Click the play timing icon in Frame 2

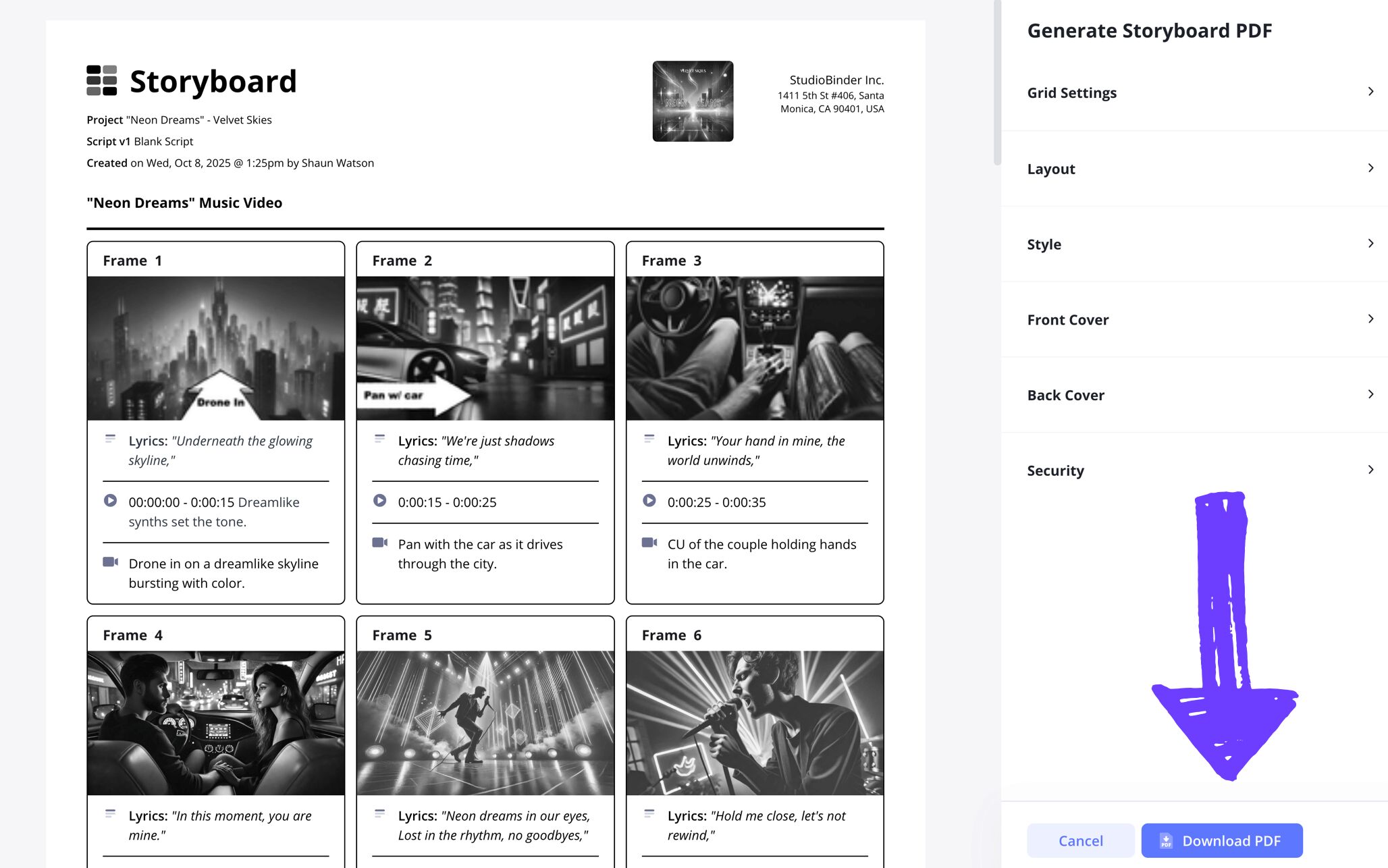[379, 501]
